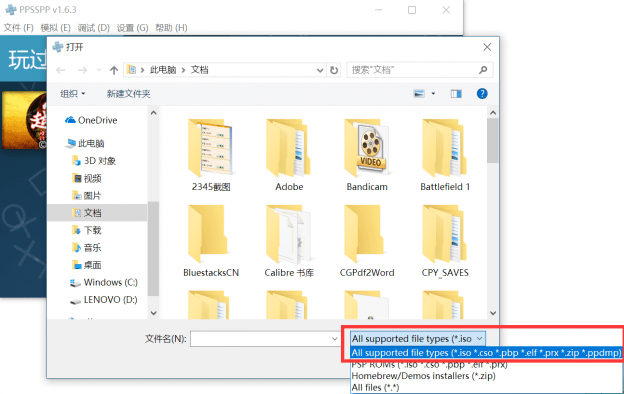Click navigation pane scroll up arrow
The height and width of the screenshot is (394, 624).
154,113
